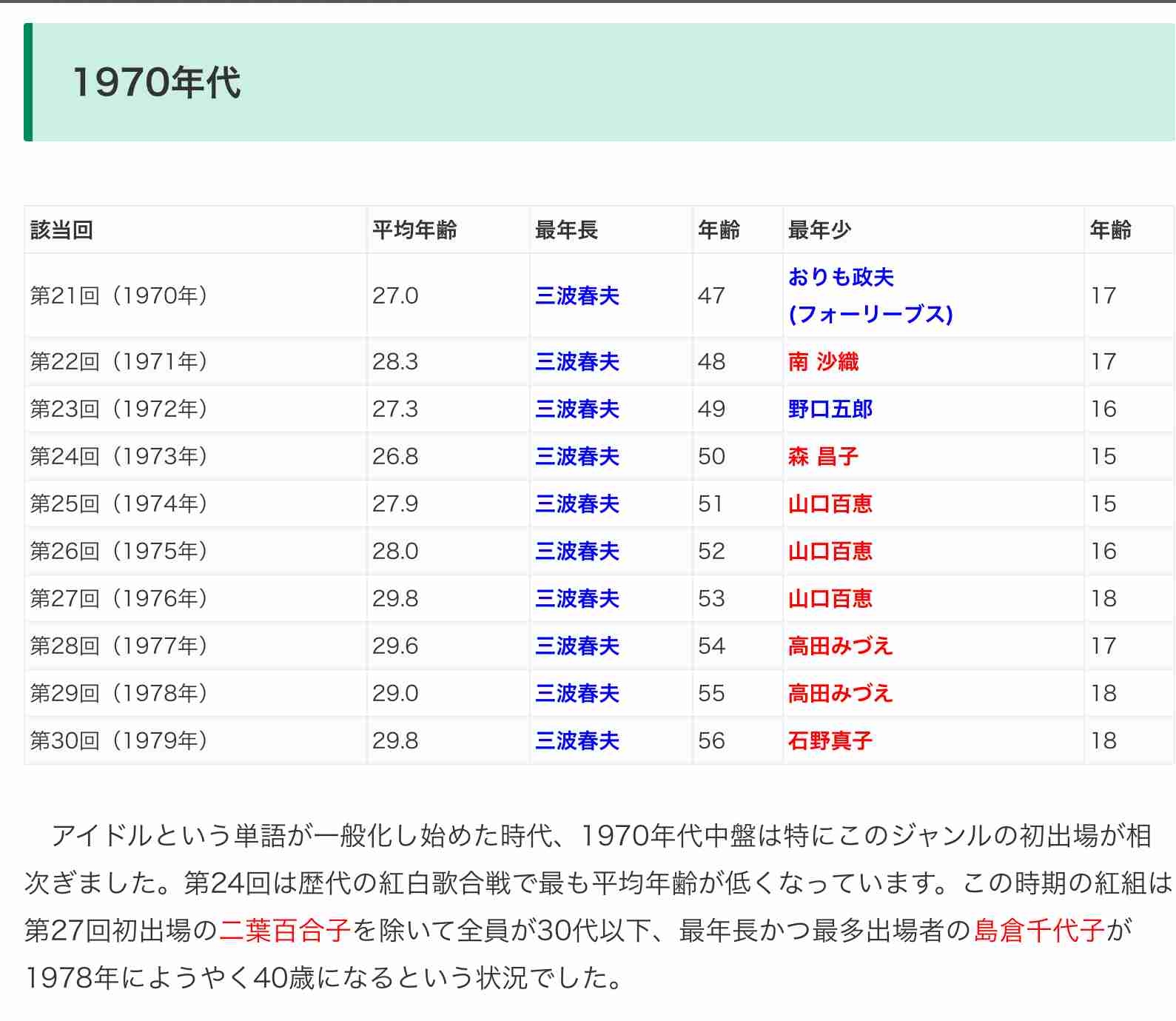Click oldest age value 50
This screenshot has width=1176, height=1021.
click(711, 457)
